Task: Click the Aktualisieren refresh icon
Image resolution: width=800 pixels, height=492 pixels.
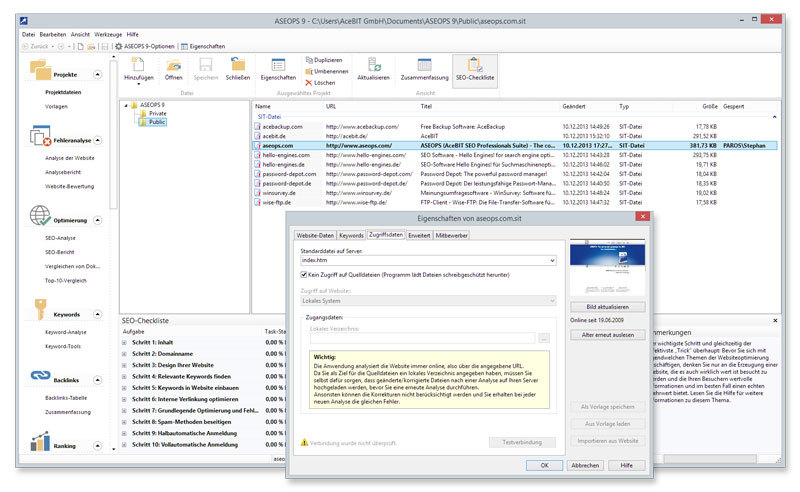Action: point(373,65)
